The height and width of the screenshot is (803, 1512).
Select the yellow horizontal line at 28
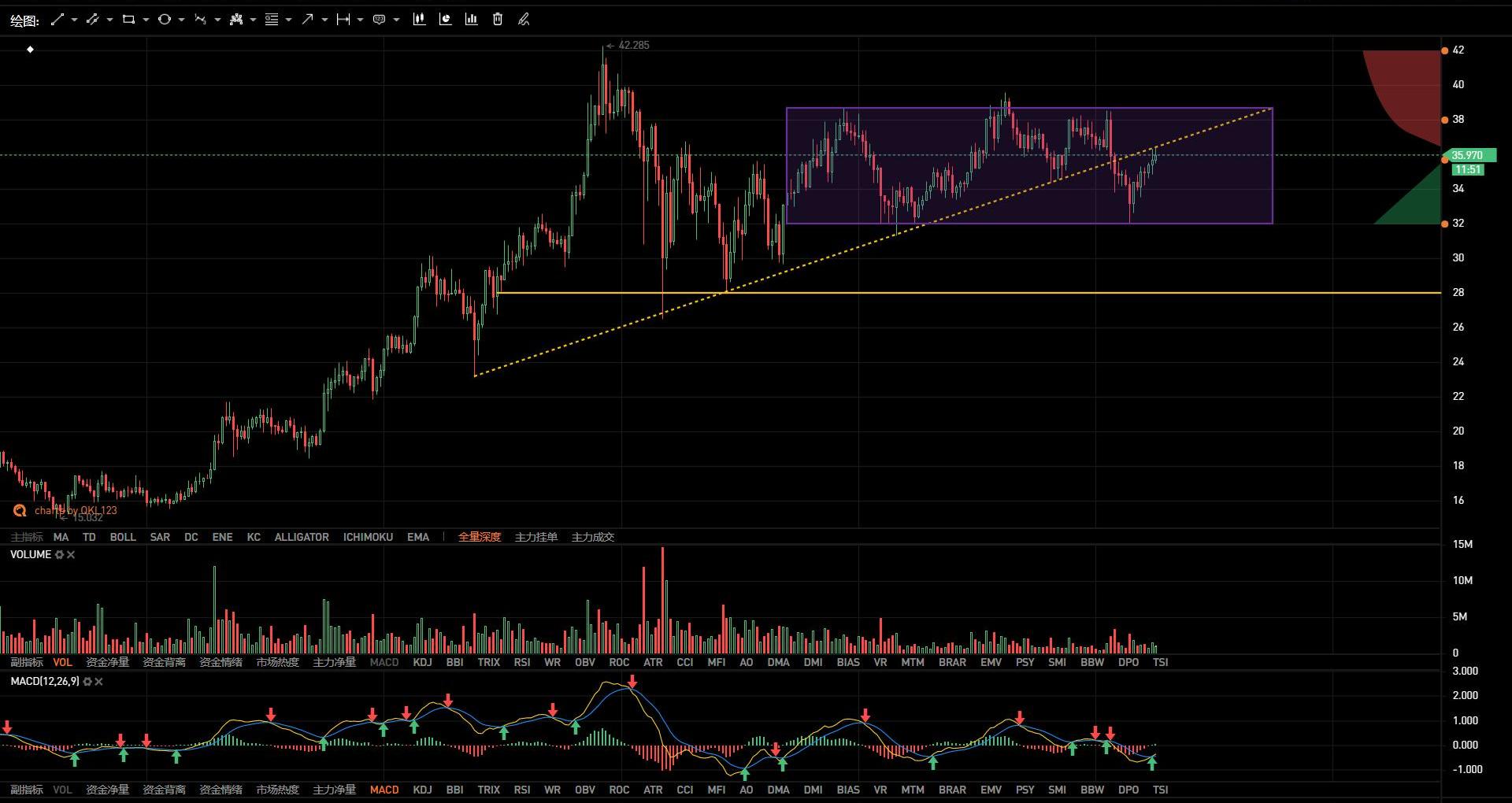[x=969, y=293]
